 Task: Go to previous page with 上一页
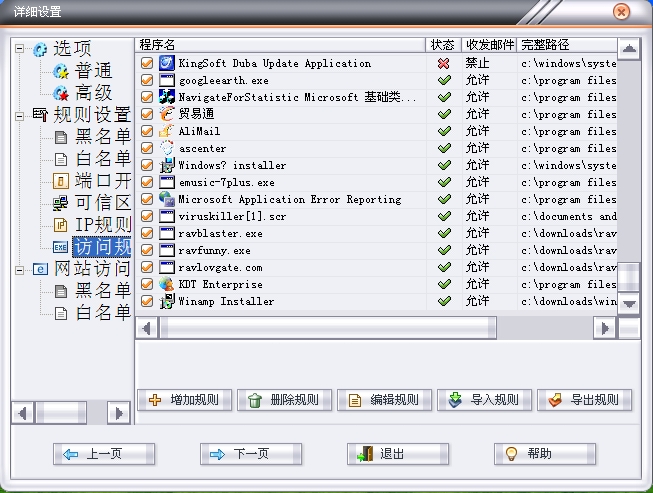click(x=104, y=454)
